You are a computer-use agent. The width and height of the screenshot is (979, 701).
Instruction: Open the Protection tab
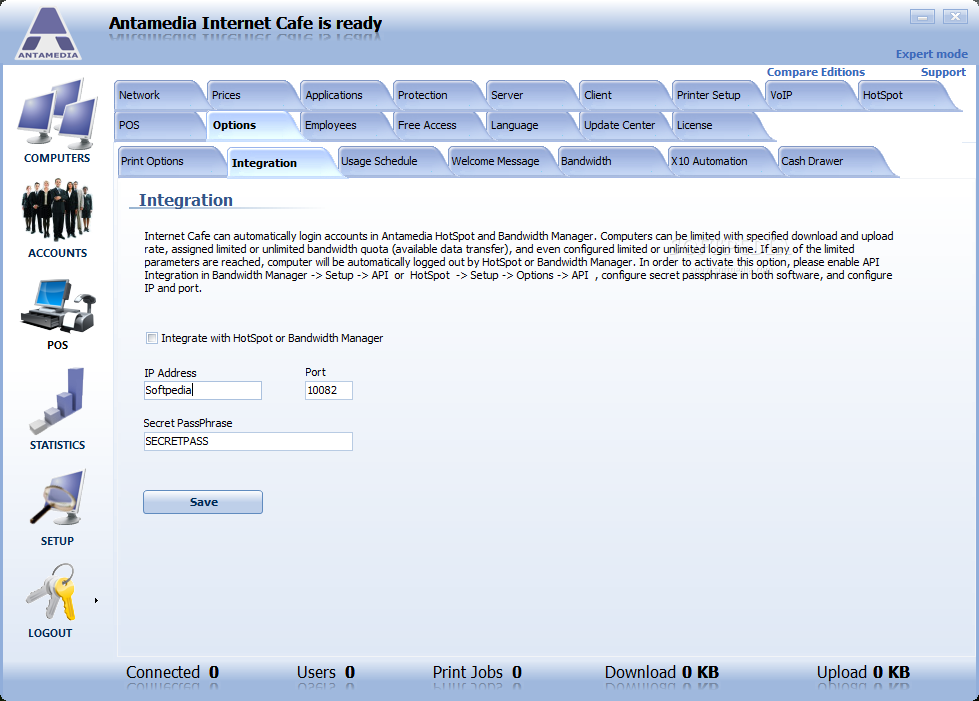(x=437, y=95)
